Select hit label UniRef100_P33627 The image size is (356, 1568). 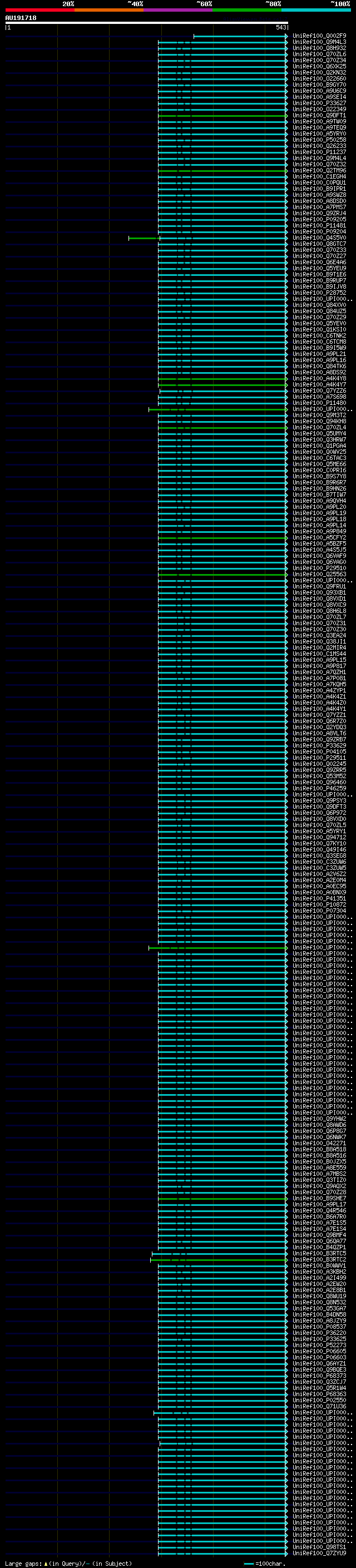click(319, 103)
